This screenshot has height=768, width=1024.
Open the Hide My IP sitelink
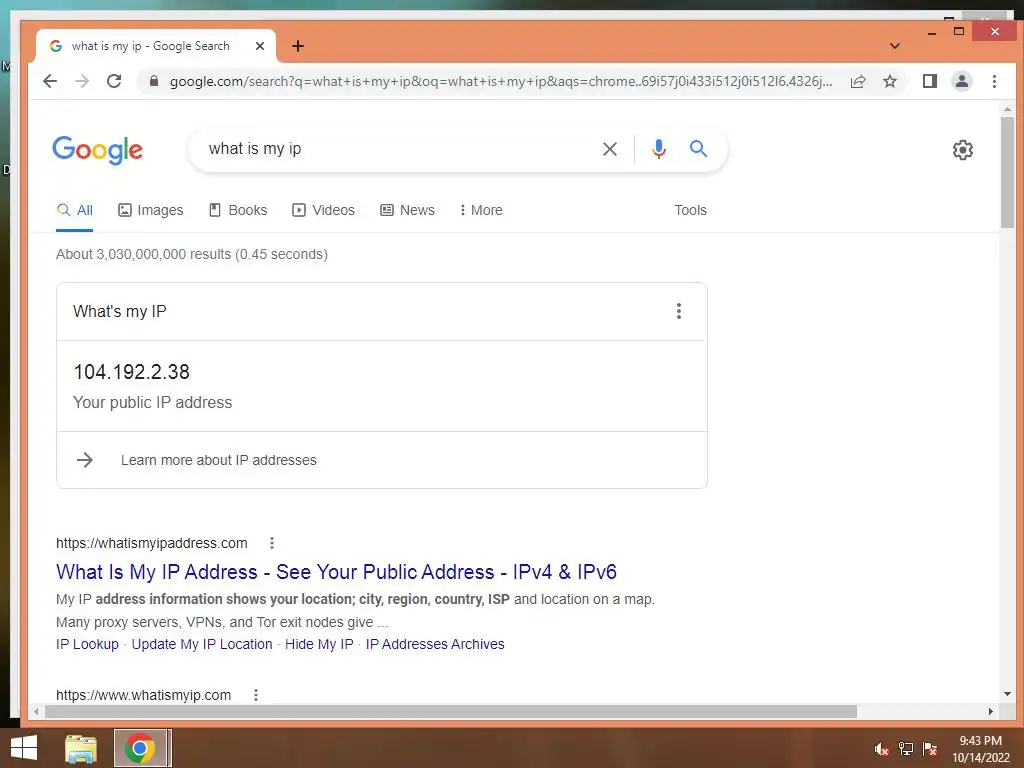coord(319,644)
